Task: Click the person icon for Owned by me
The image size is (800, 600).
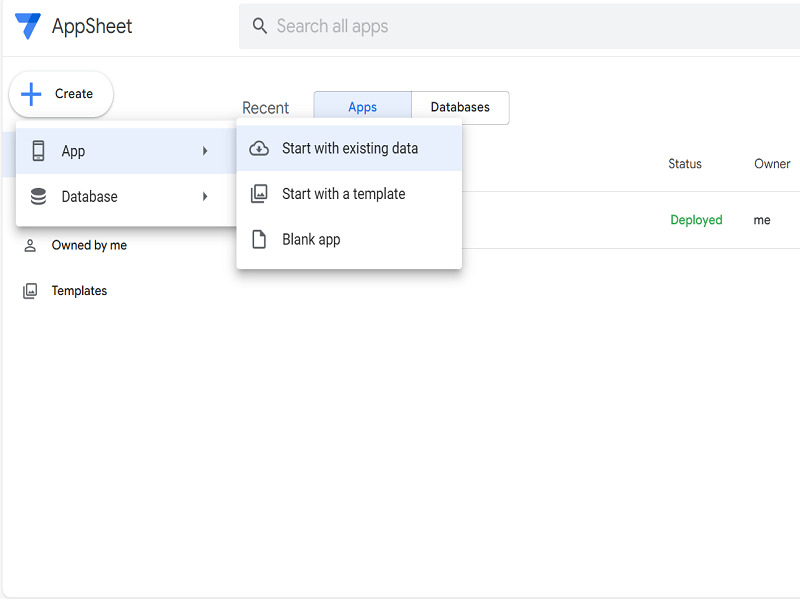Action: coord(30,245)
